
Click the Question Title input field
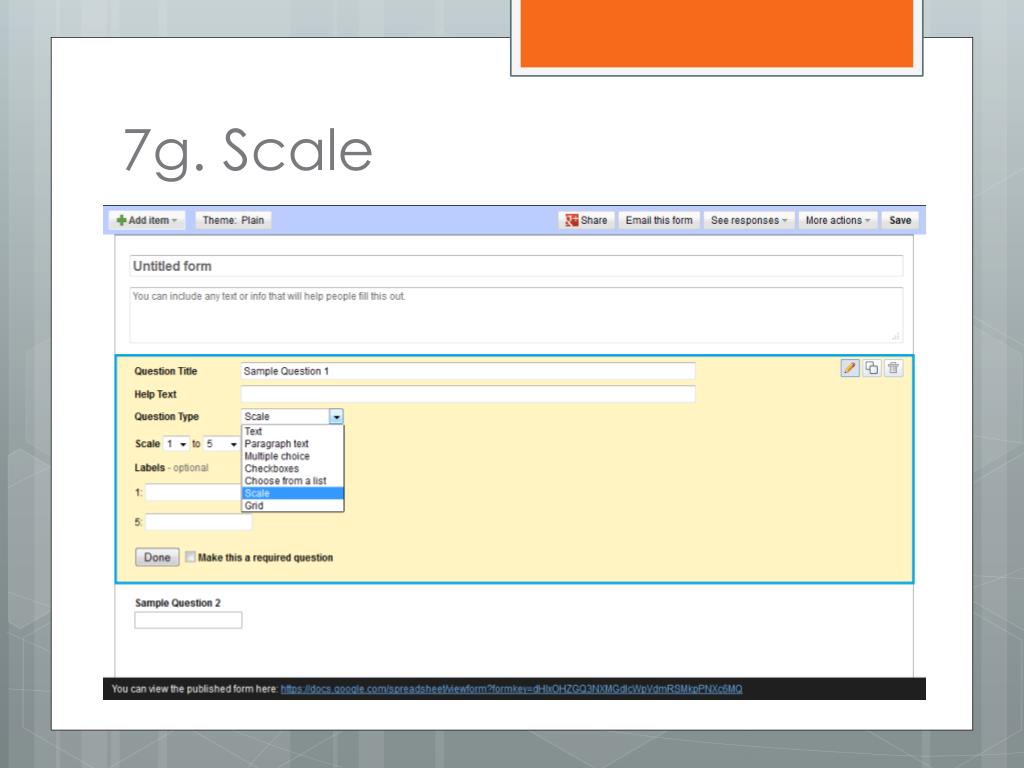(x=468, y=371)
